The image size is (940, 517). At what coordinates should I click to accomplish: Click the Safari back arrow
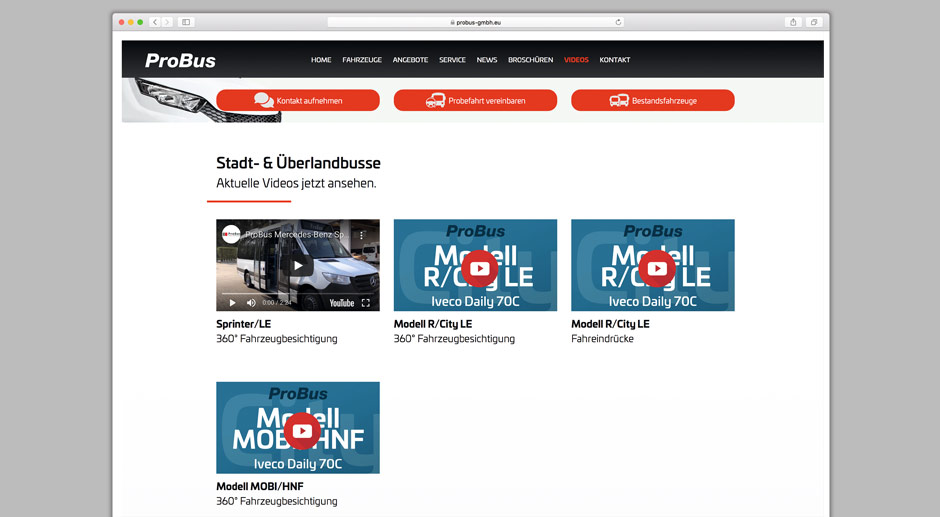[155, 22]
